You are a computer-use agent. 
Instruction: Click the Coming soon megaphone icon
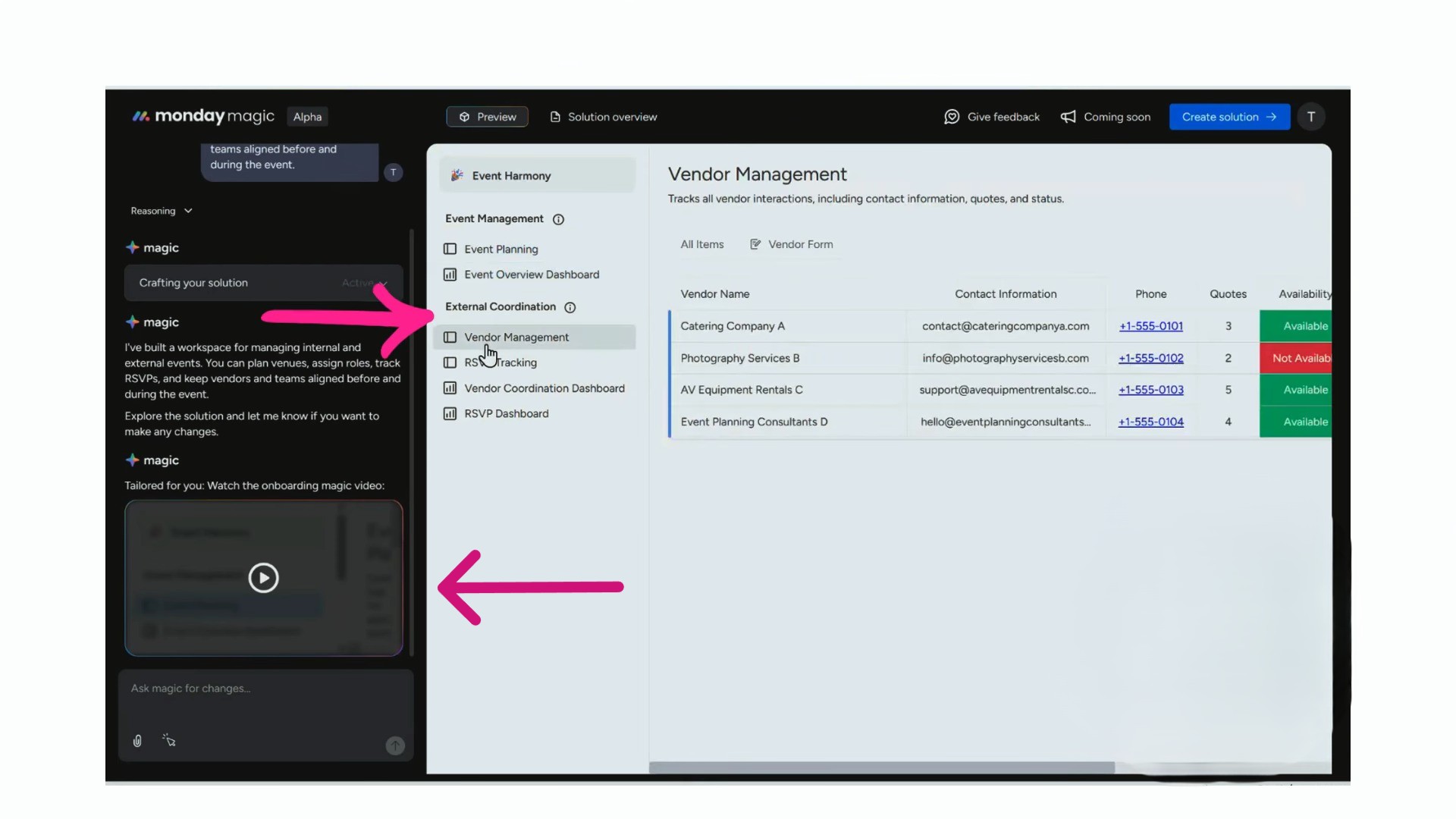click(1068, 117)
